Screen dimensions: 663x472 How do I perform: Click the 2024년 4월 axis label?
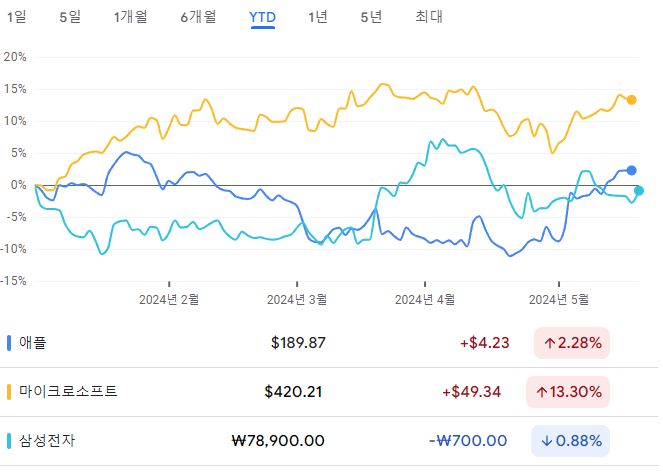(425, 300)
